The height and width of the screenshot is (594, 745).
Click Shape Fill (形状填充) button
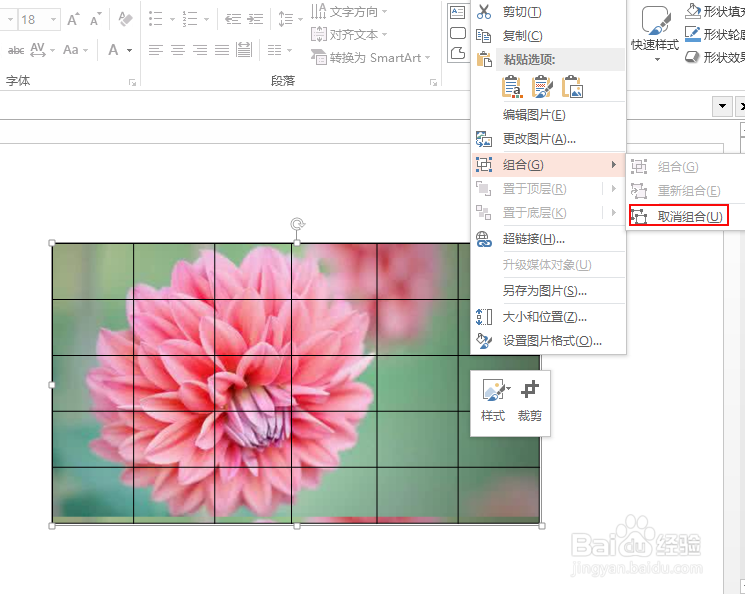[715, 11]
